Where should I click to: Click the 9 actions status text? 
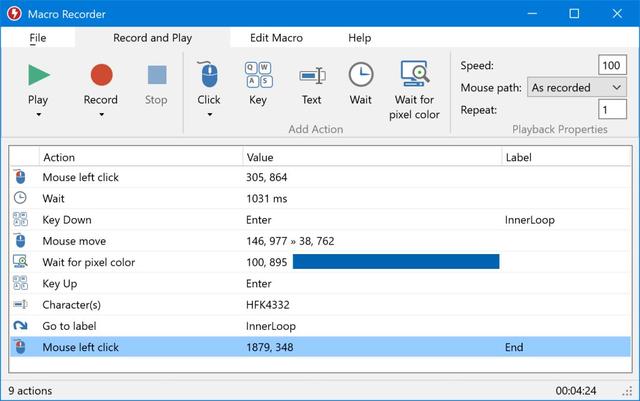tap(30, 391)
